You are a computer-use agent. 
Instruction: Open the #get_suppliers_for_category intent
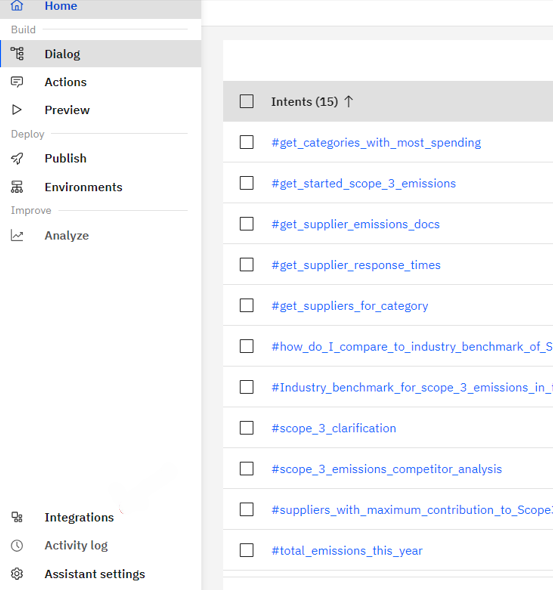[x=350, y=306]
